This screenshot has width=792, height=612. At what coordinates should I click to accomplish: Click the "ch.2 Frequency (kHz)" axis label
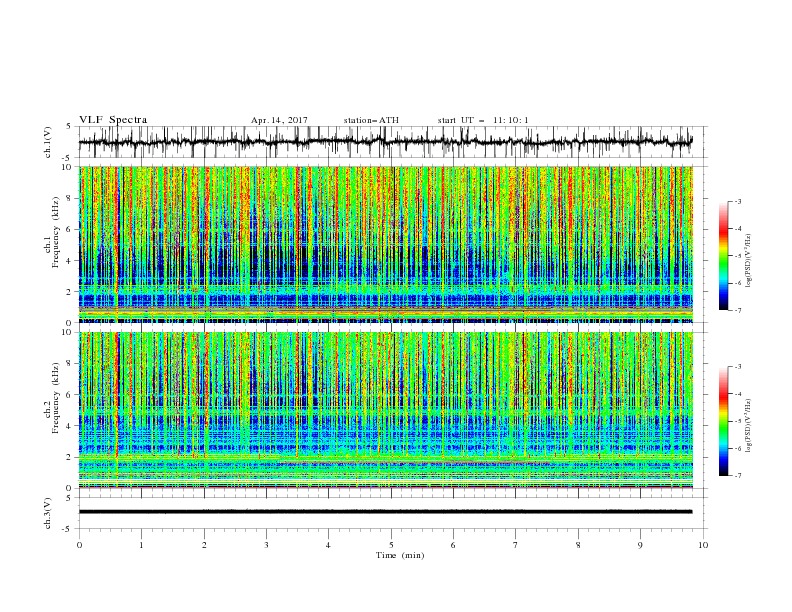coord(52,398)
